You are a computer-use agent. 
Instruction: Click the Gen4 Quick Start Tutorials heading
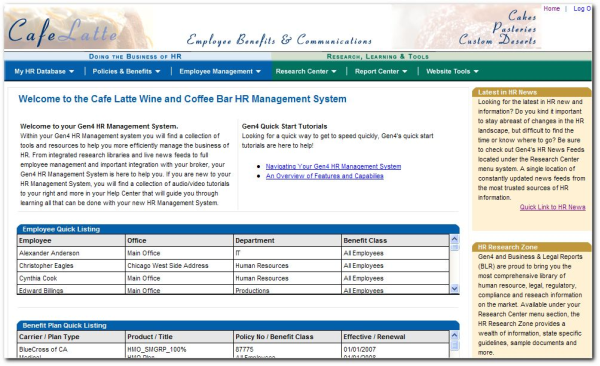284,126
